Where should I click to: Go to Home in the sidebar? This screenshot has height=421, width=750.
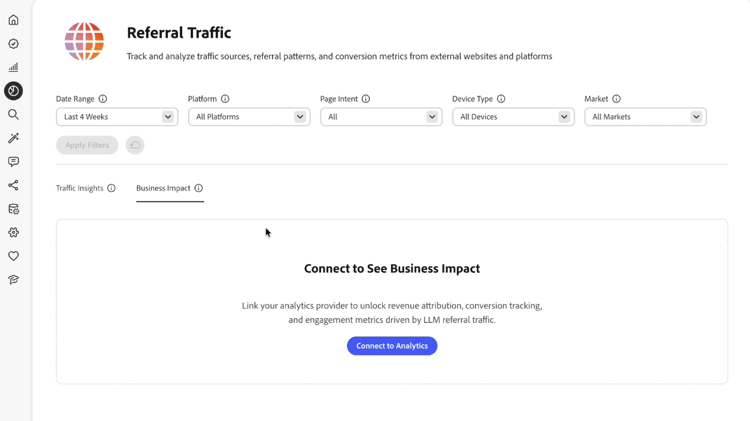[x=13, y=20]
